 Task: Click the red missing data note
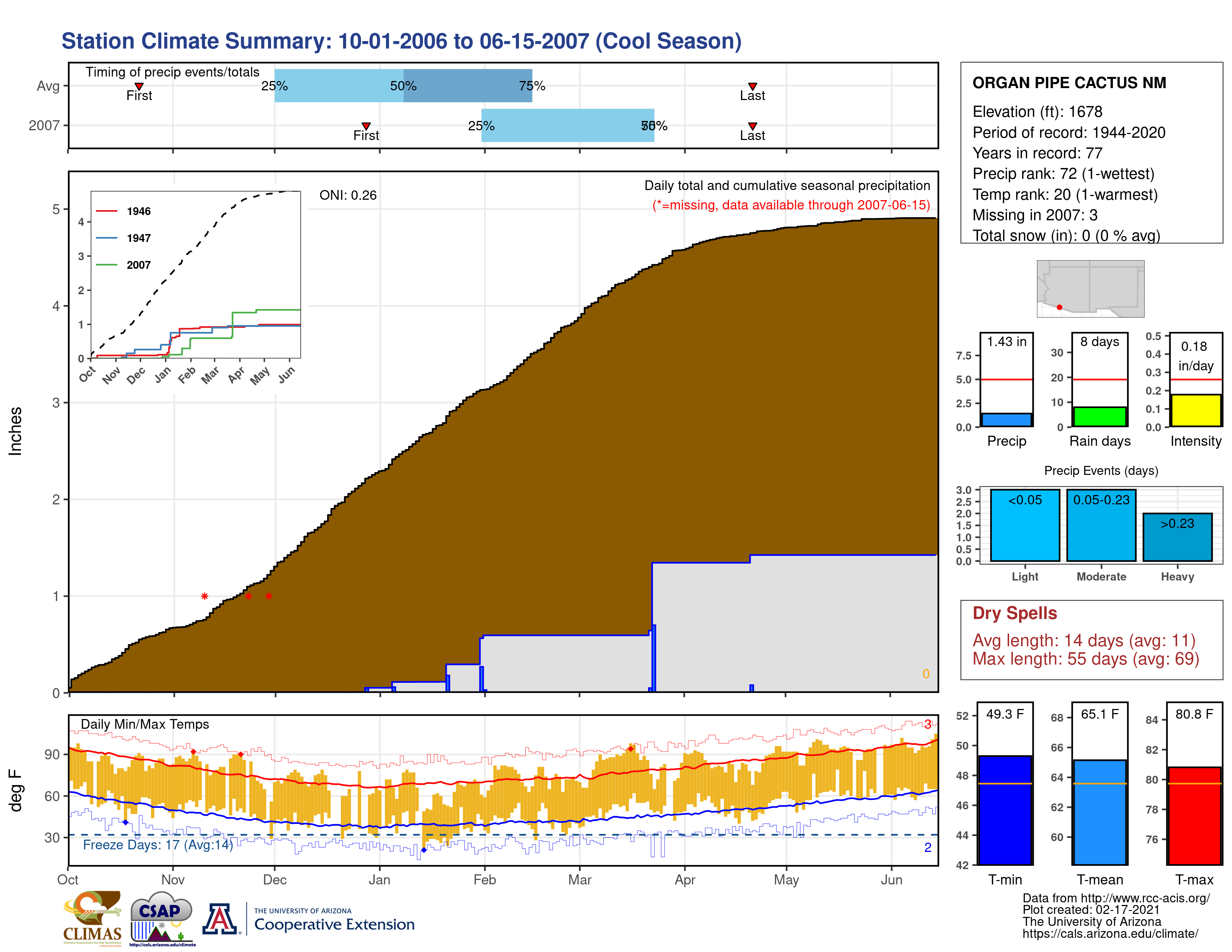[x=791, y=205]
